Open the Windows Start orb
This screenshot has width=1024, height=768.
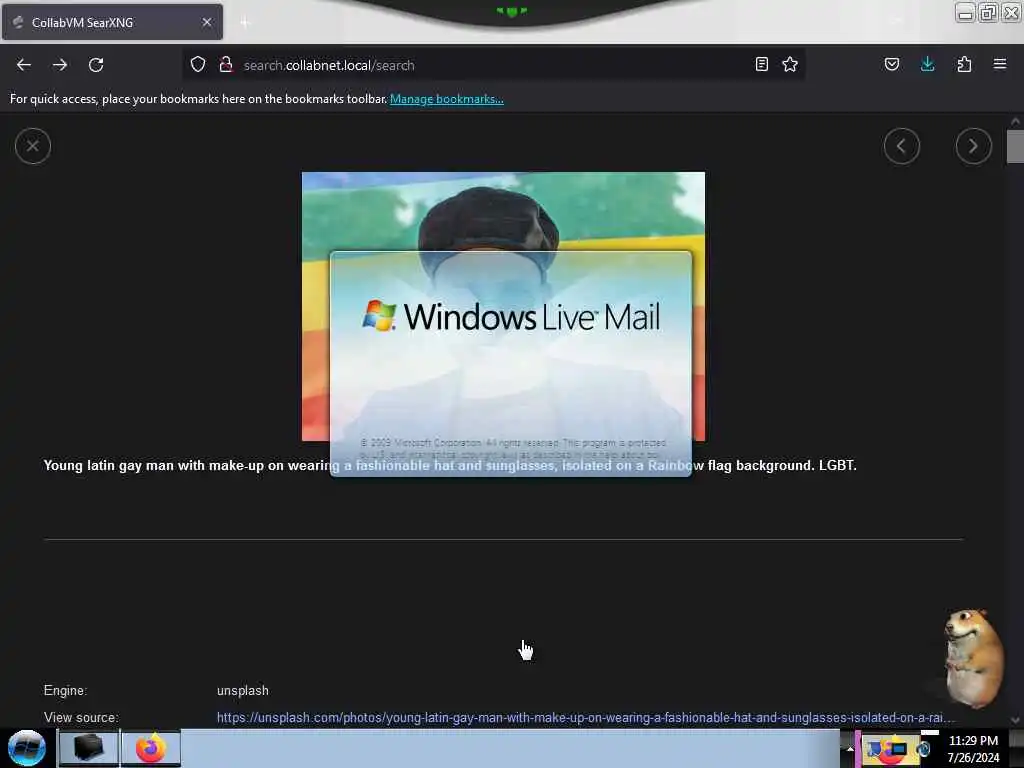[27, 748]
